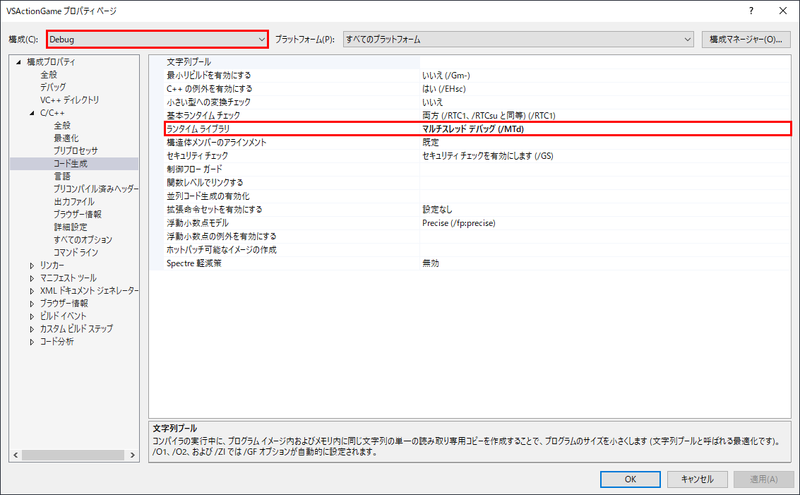The image size is (800, 495).
Task: Click right arrow of tree scrollbar
Action: pyautogui.click(x=132, y=455)
